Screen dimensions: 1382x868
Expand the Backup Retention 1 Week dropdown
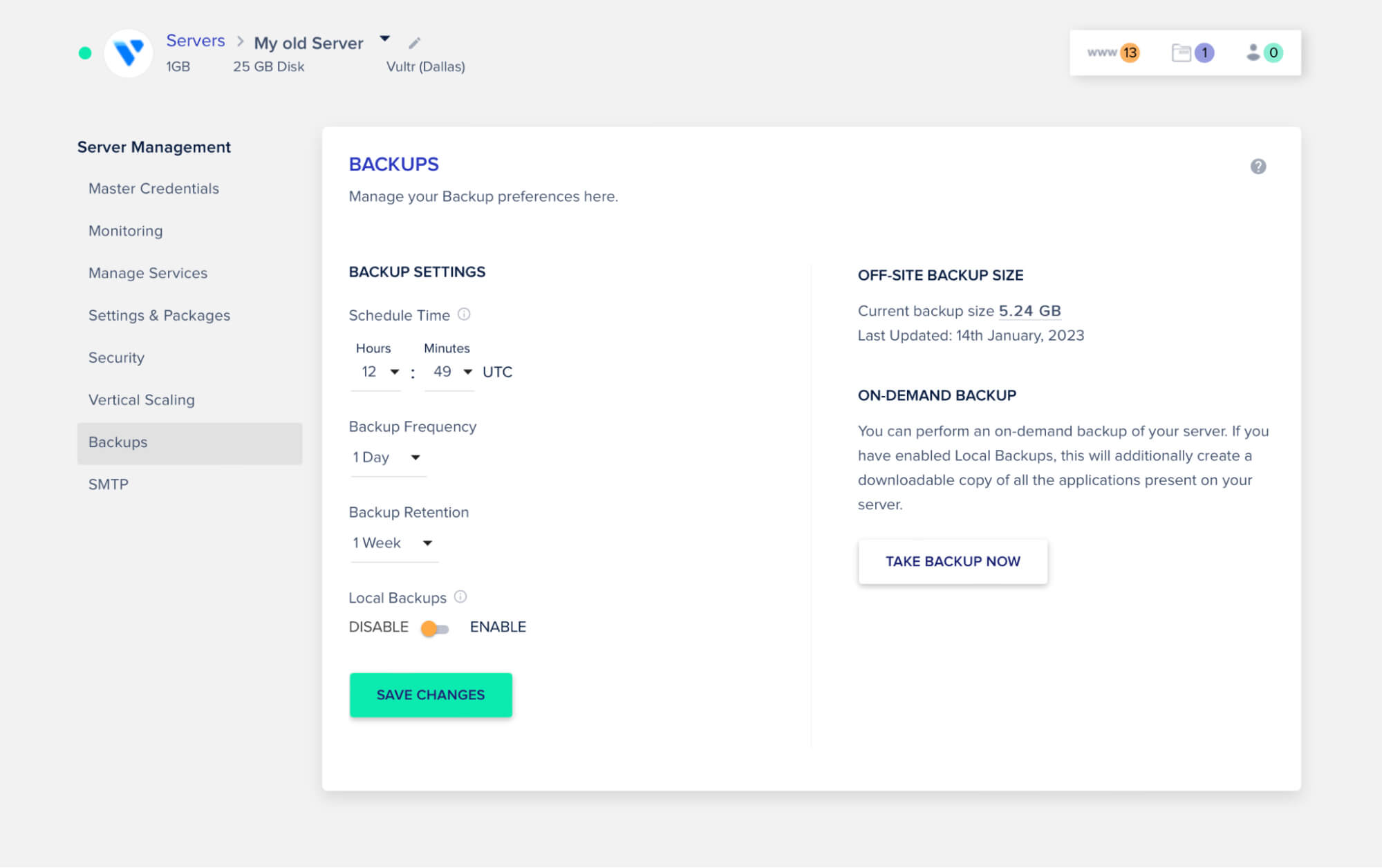click(x=394, y=544)
